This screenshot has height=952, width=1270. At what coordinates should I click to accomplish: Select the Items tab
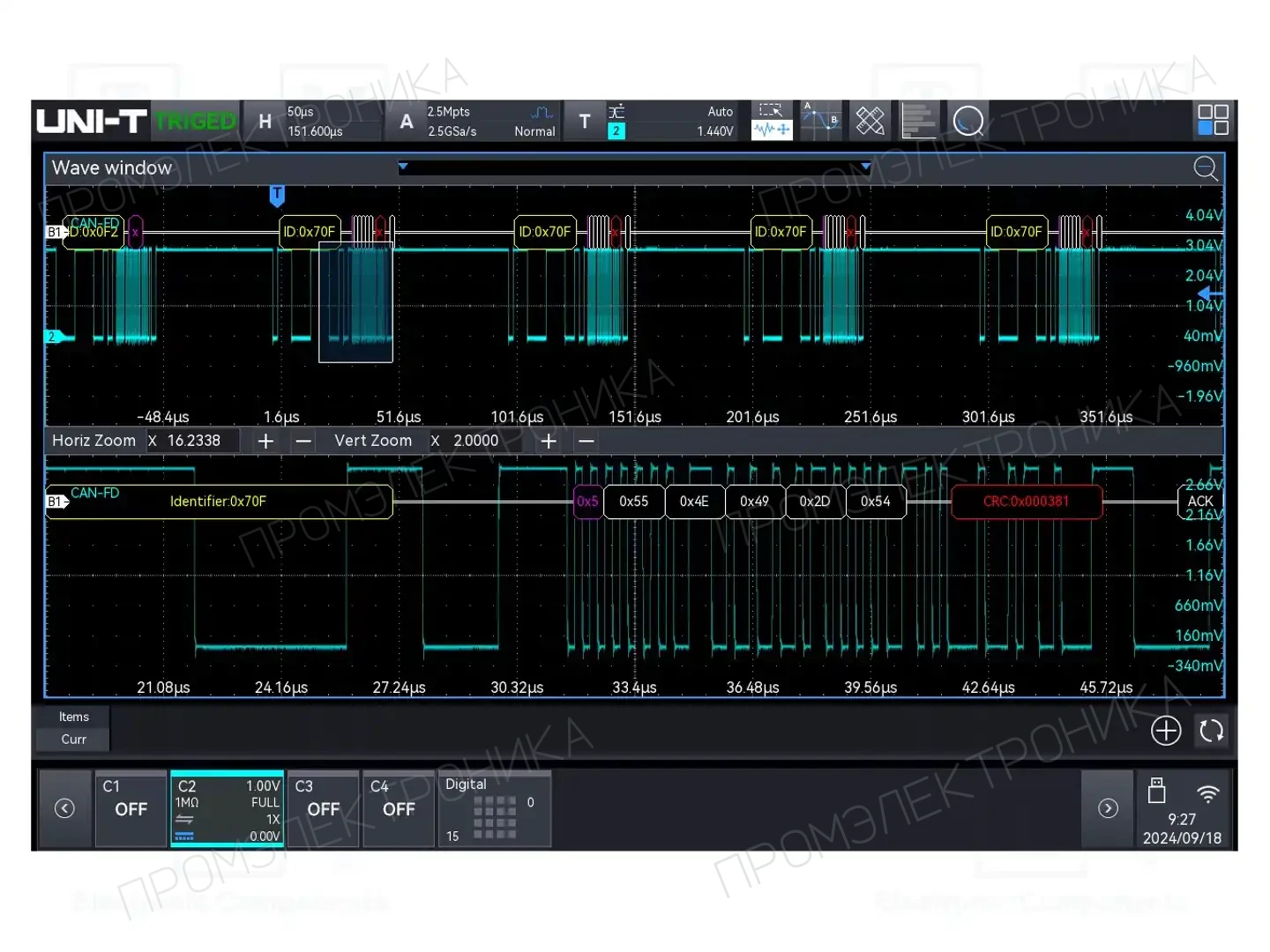coord(73,717)
